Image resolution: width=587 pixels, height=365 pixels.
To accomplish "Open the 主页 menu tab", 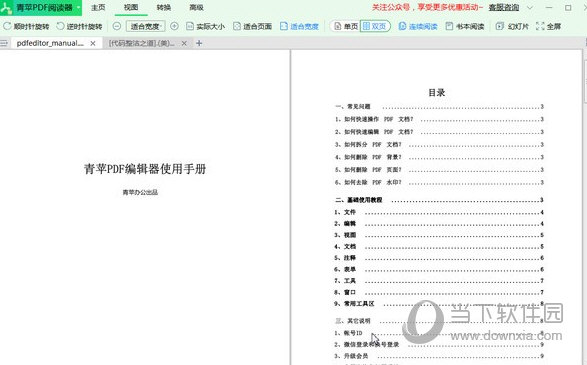I will 98,7.
